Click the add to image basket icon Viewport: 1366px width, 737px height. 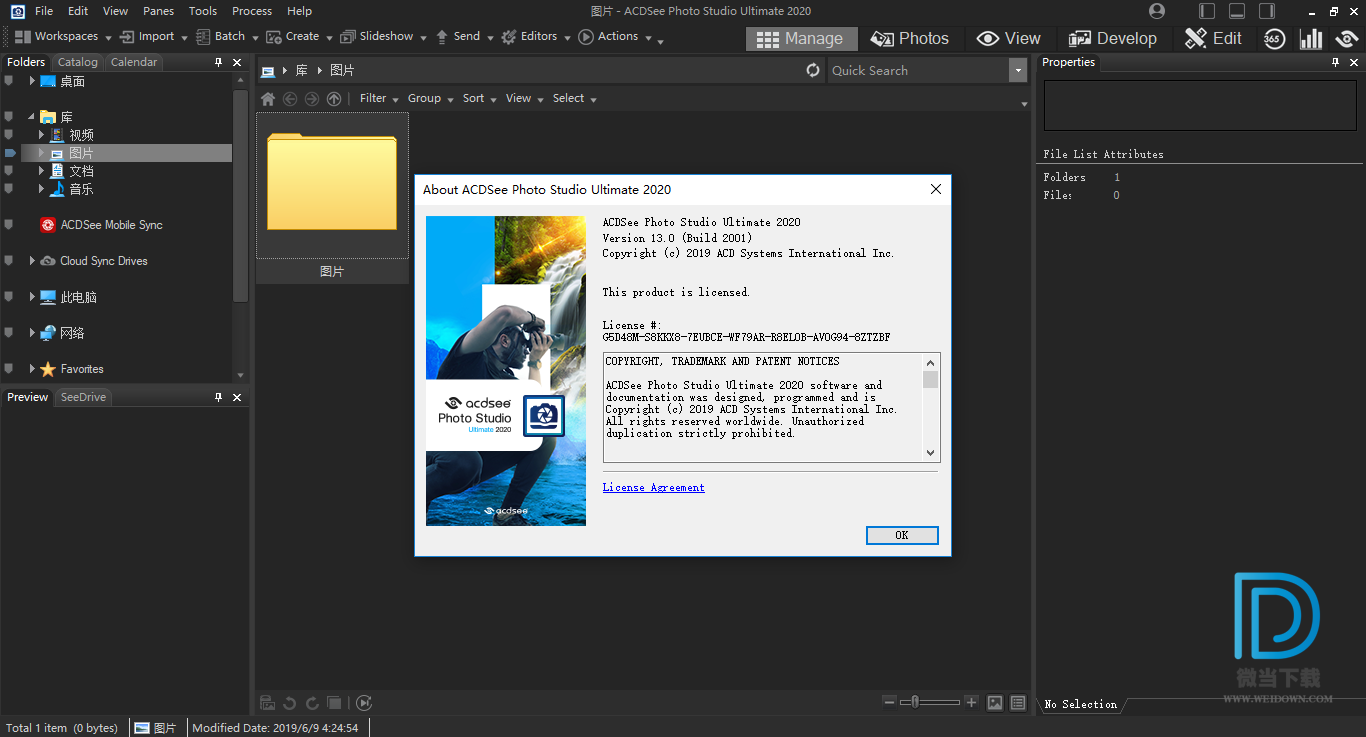tap(268, 703)
